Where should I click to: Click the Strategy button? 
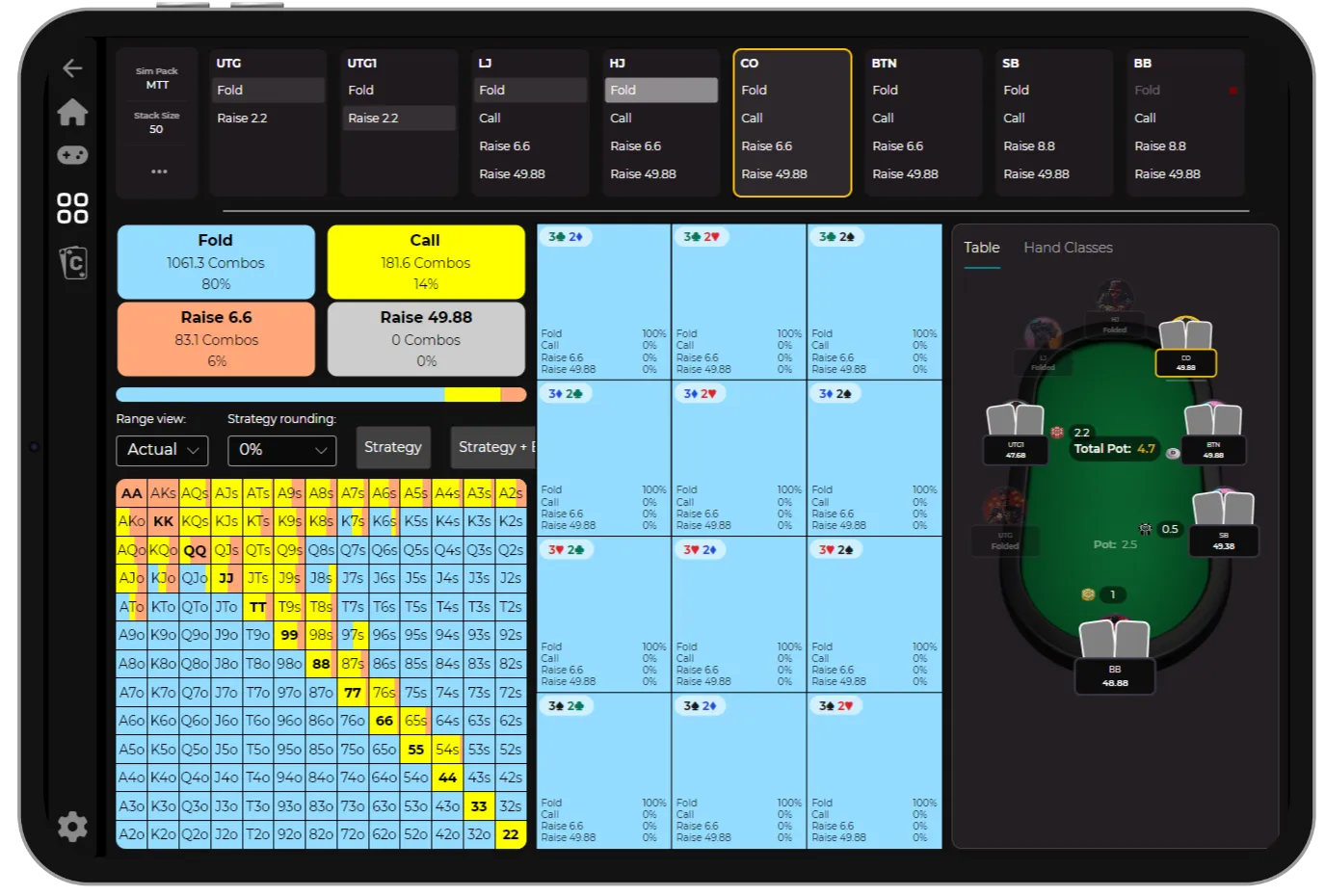pos(393,447)
